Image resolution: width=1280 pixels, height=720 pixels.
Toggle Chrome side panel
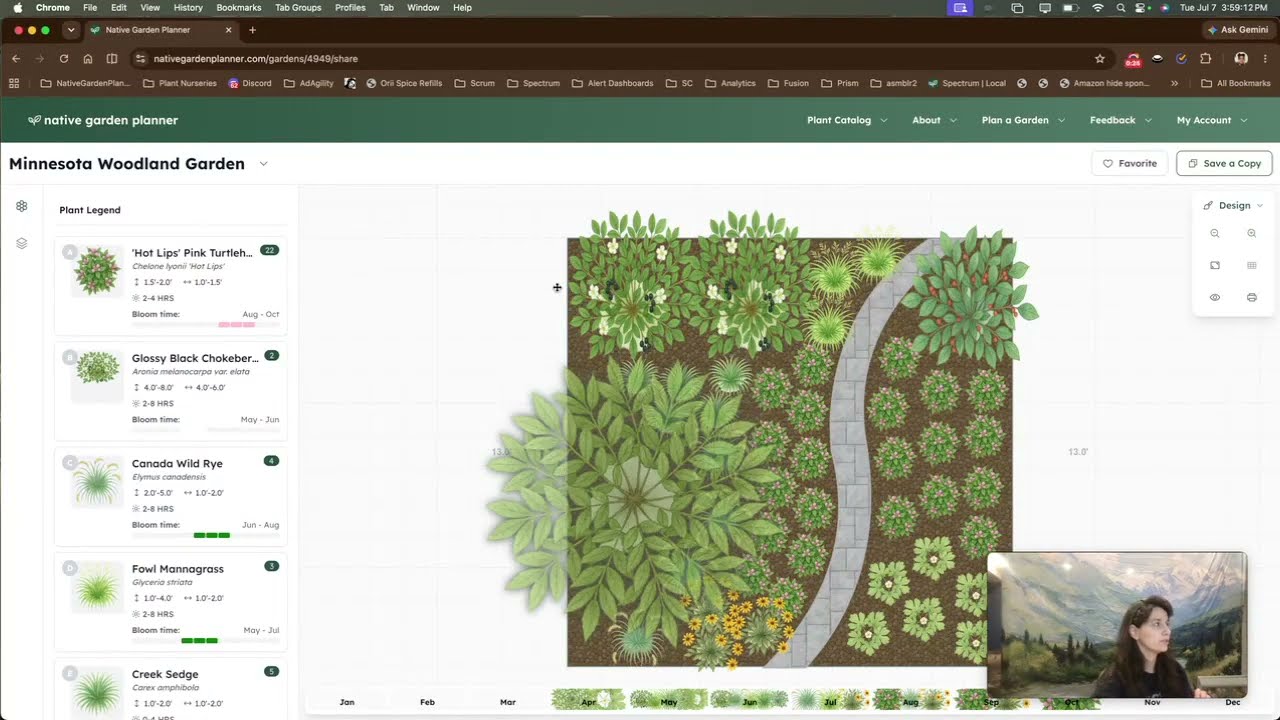[112, 59]
